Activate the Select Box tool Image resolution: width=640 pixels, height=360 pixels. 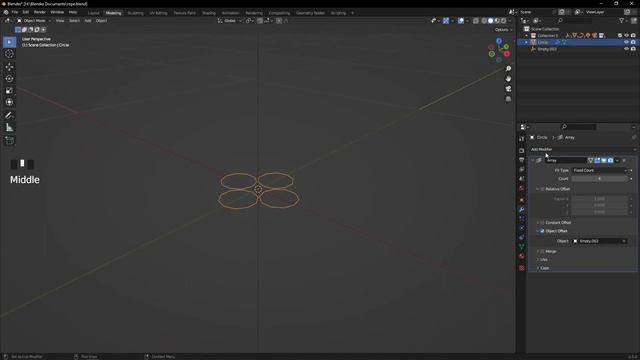(9, 42)
